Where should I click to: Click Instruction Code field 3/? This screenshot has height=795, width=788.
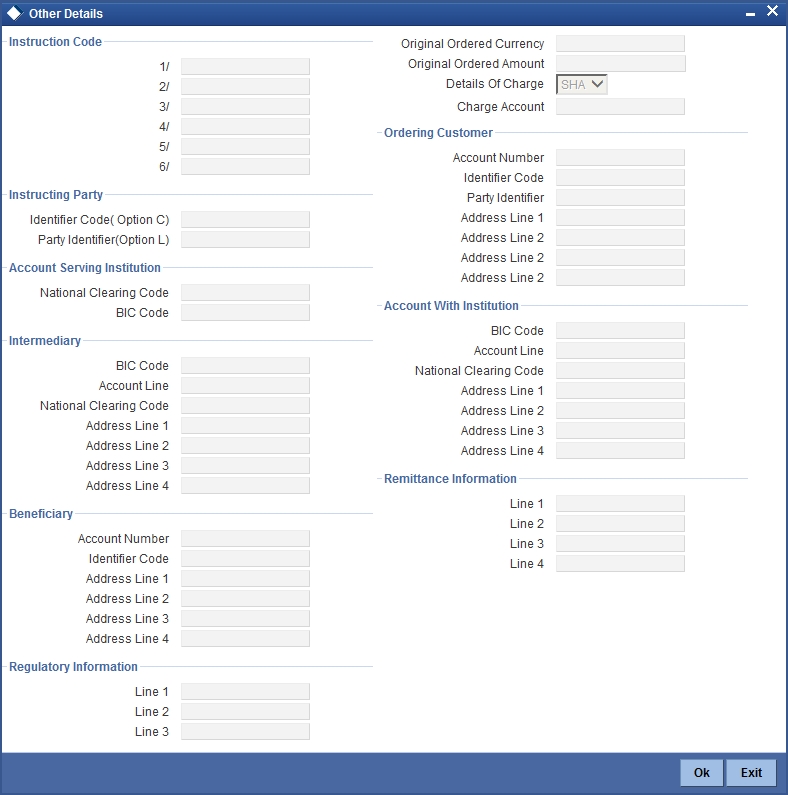[x=245, y=106]
